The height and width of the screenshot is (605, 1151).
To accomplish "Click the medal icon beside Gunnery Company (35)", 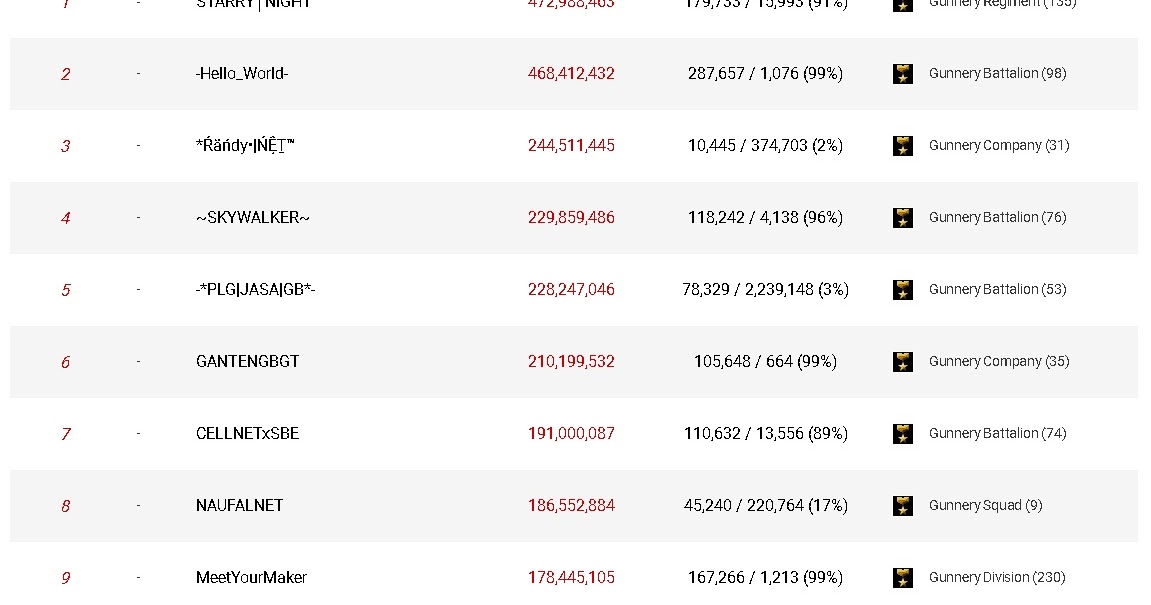I will (902, 362).
